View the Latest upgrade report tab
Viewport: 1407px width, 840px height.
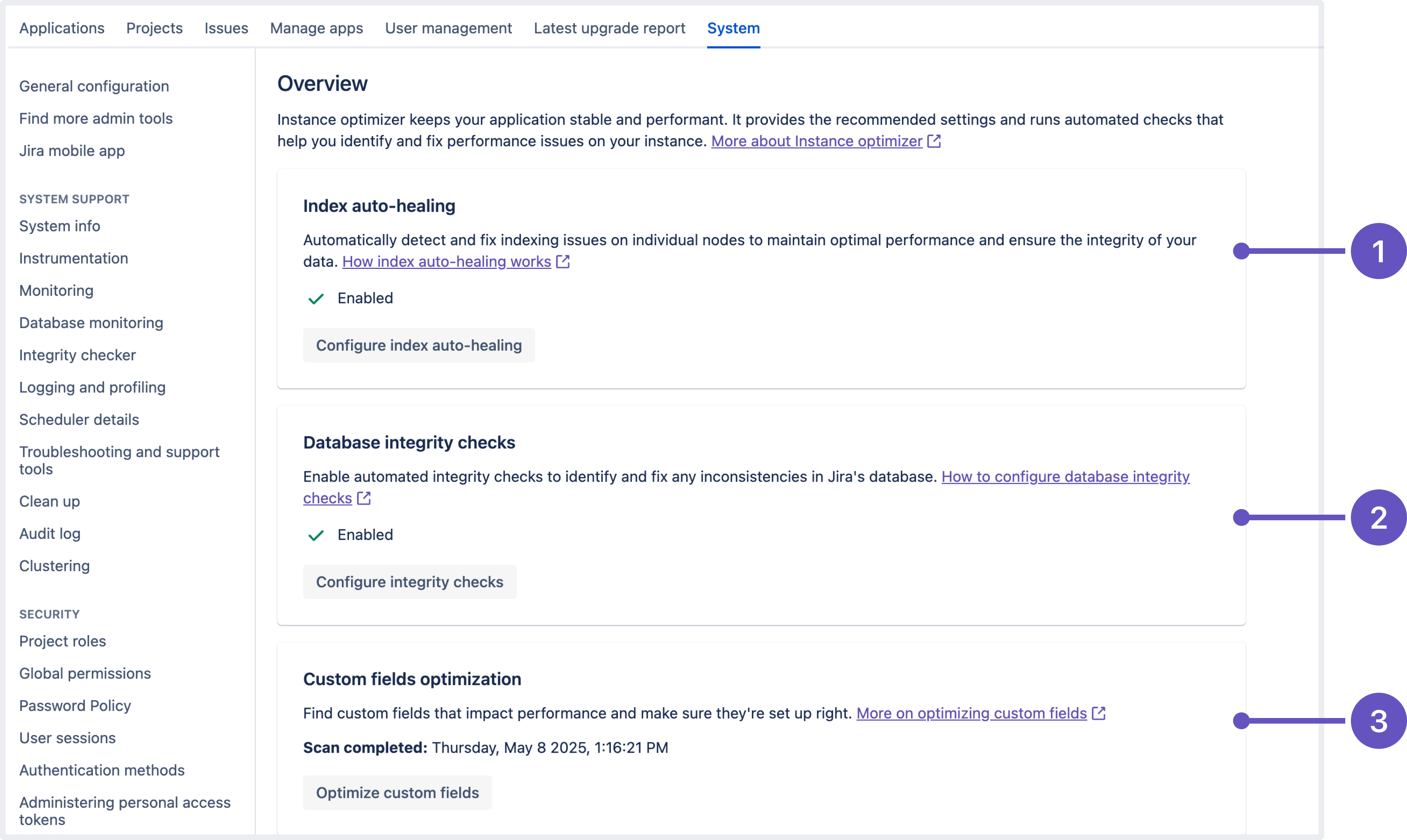point(609,28)
